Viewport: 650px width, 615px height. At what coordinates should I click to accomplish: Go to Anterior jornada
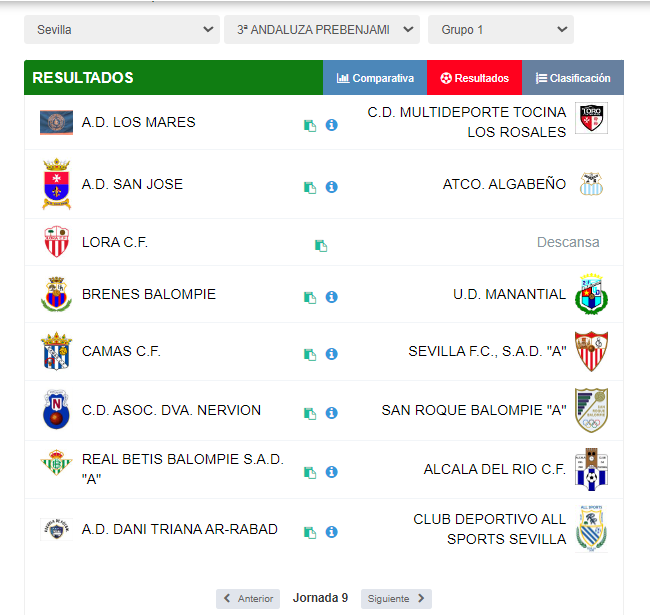pyautogui.click(x=248, y=599)
